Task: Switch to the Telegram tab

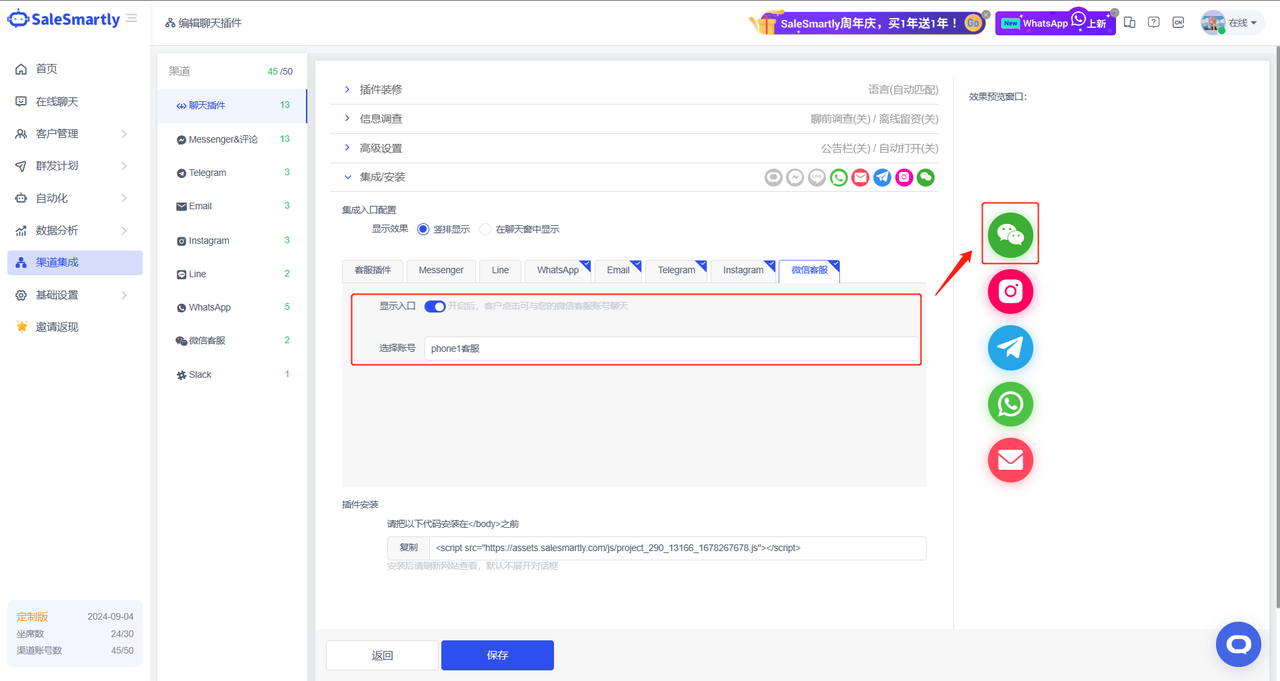Action: tap(676, 270)
